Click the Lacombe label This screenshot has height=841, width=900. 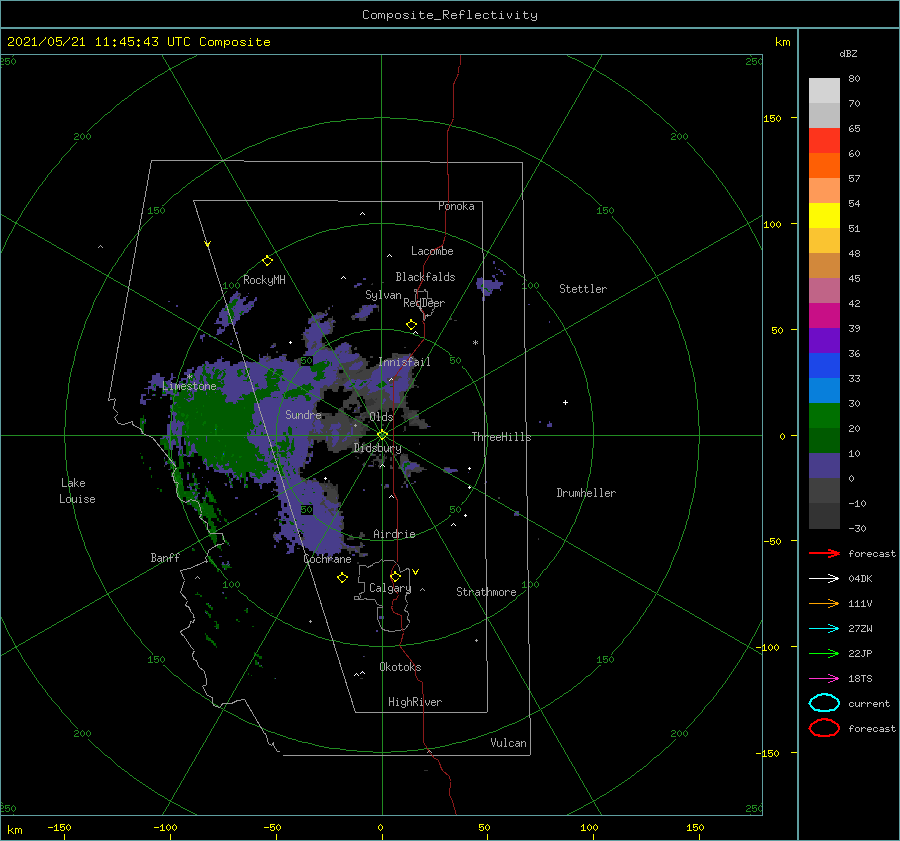(432, 251)
